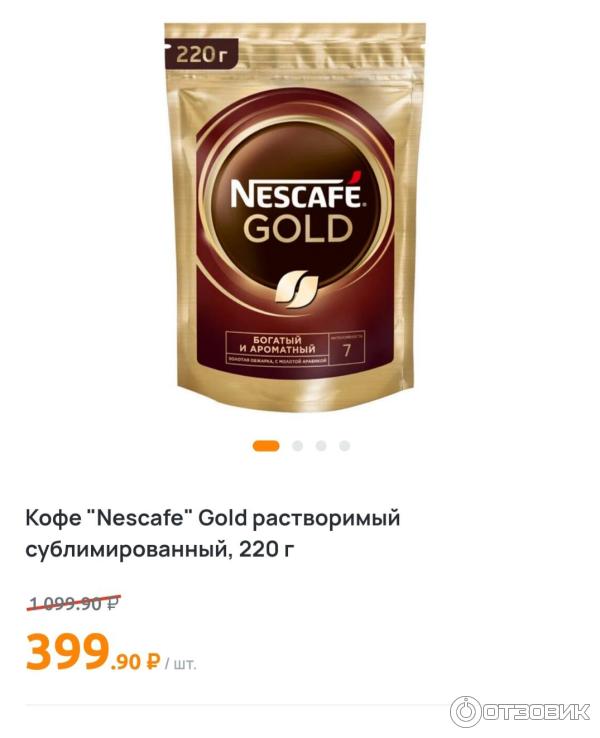
Task: Click the crossed-out price 1 099.90 ₽
Action: click(x=73, y=603)
